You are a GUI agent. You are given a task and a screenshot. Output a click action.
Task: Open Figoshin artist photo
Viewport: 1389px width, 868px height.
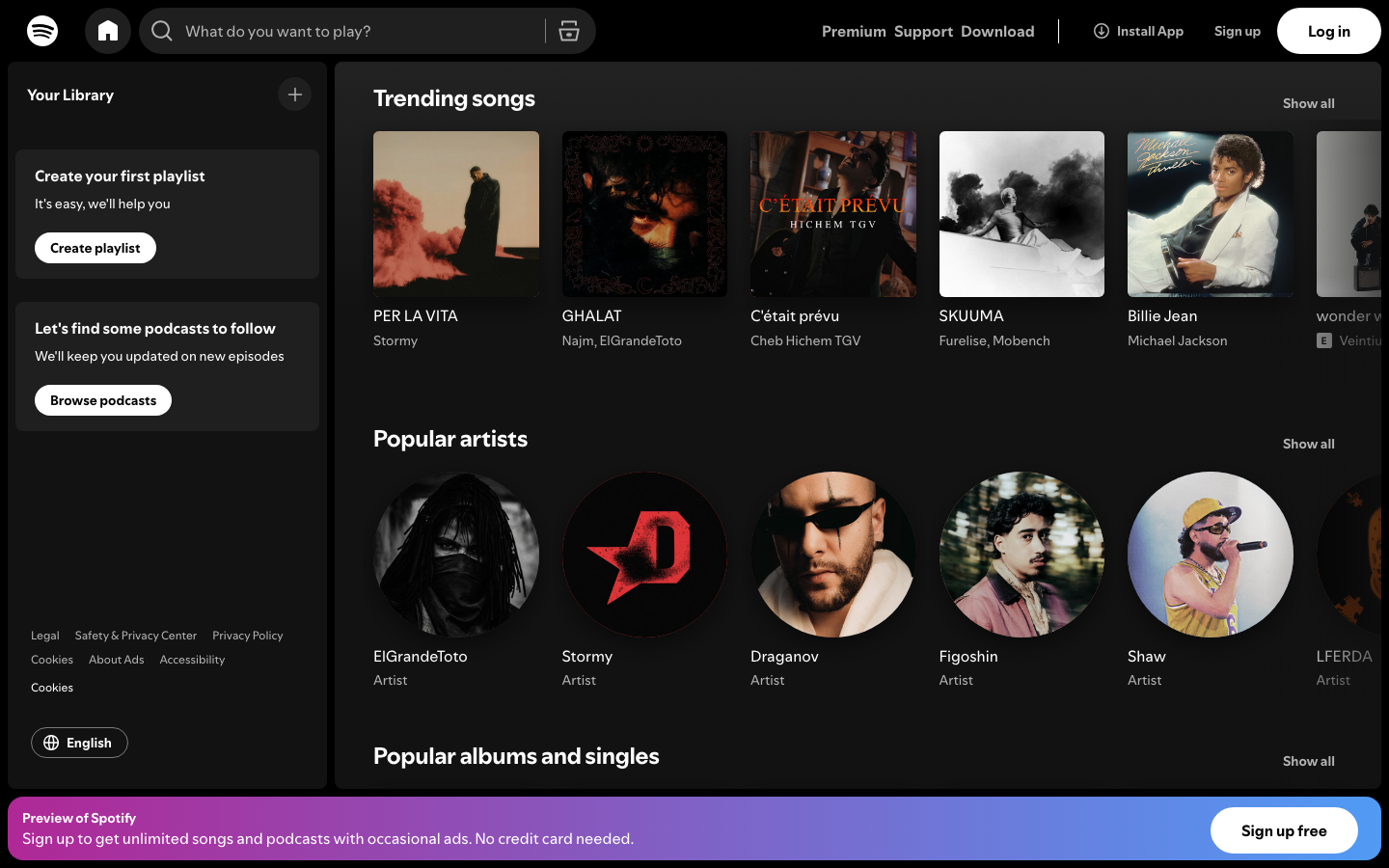pyautogui.click(x=1021, y=555)
